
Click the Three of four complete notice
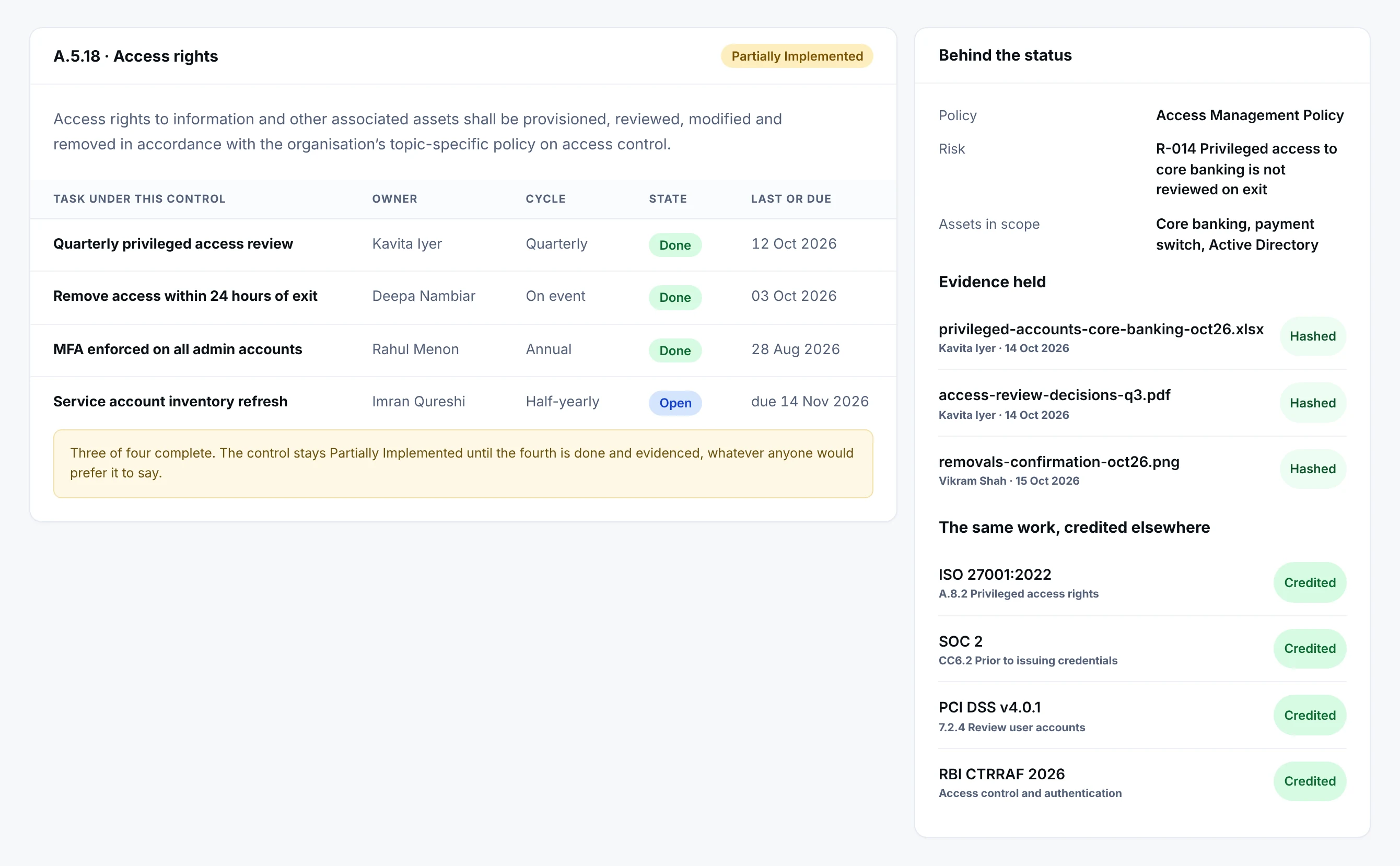click(x=463, y=463)
